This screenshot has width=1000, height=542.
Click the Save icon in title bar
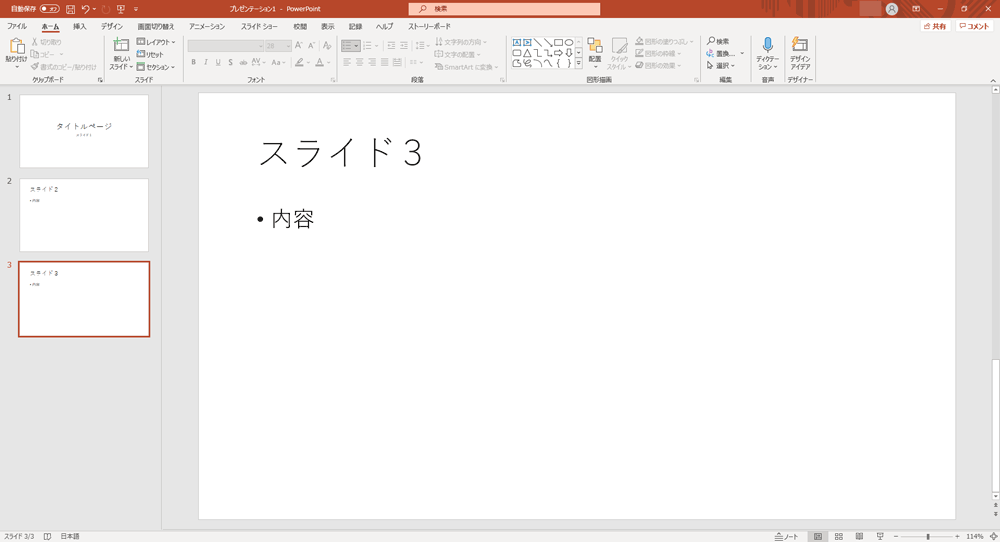[71, 9]
